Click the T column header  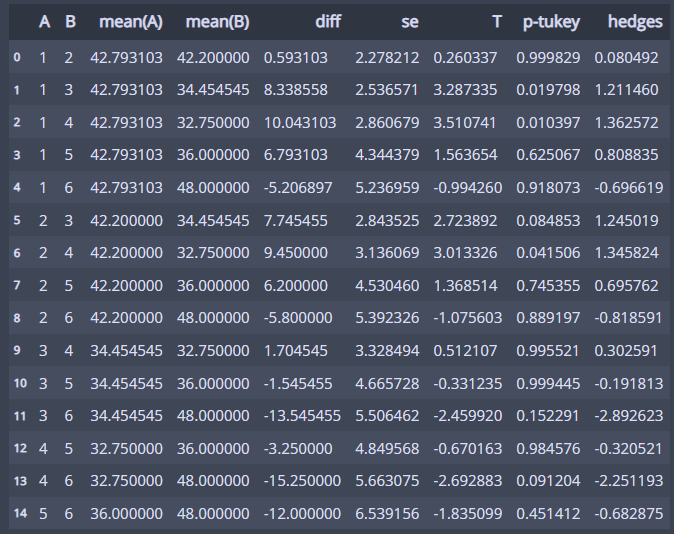point(496,21)
